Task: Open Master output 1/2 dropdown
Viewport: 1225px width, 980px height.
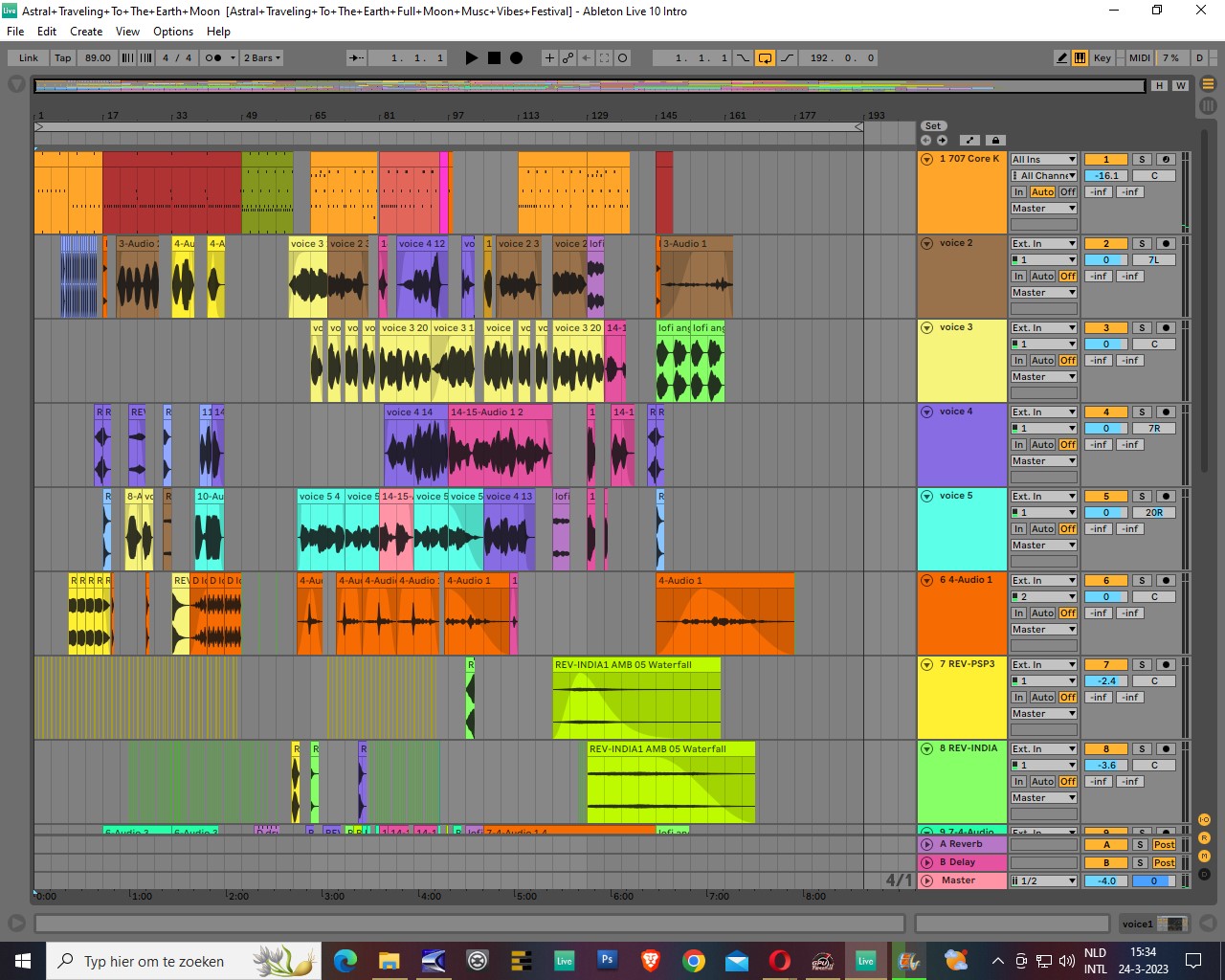Action: (1044, 880)
